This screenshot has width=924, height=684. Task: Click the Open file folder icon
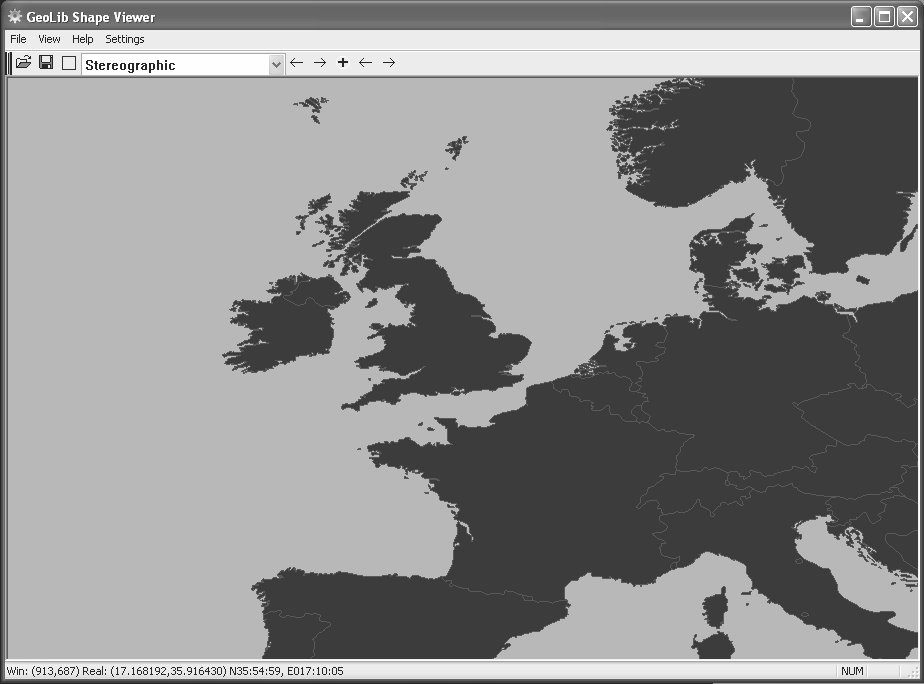pyautogui.click(x=24, y=62)
